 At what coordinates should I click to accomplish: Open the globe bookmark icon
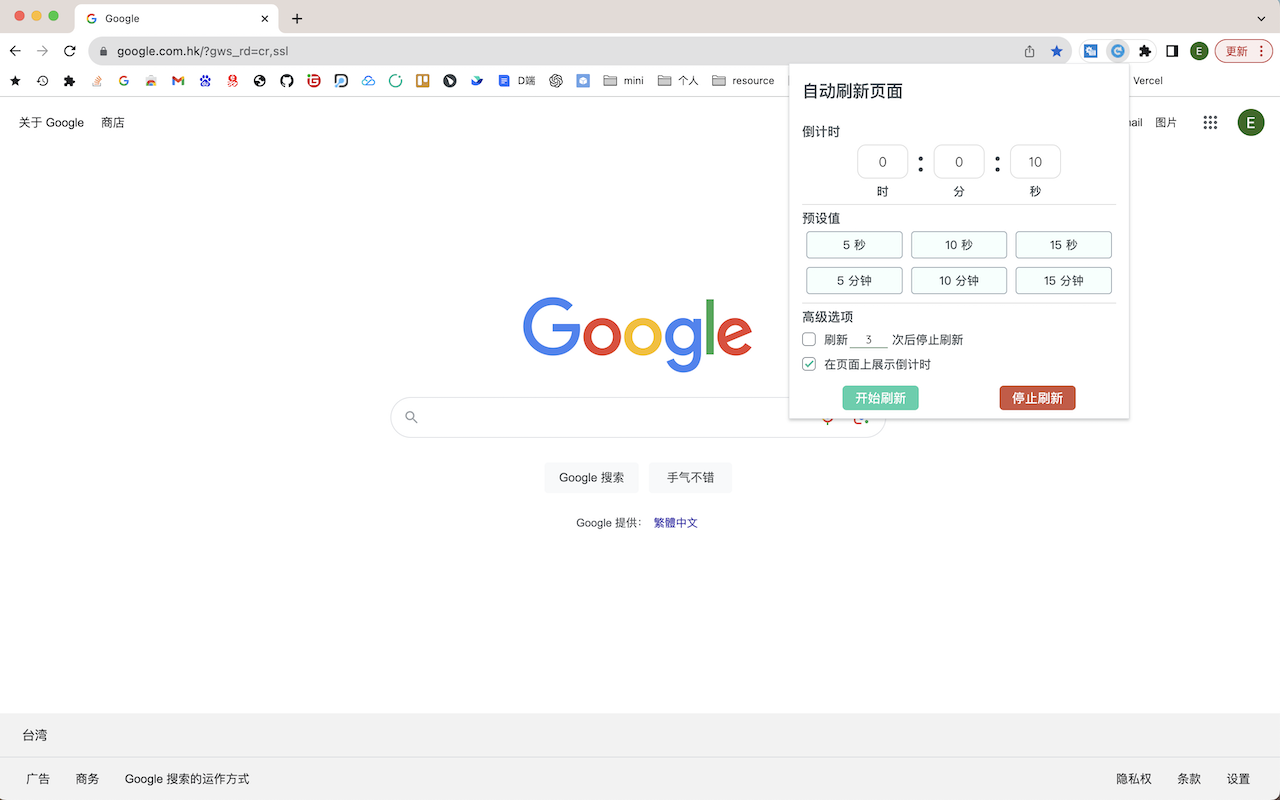[260, 81]
